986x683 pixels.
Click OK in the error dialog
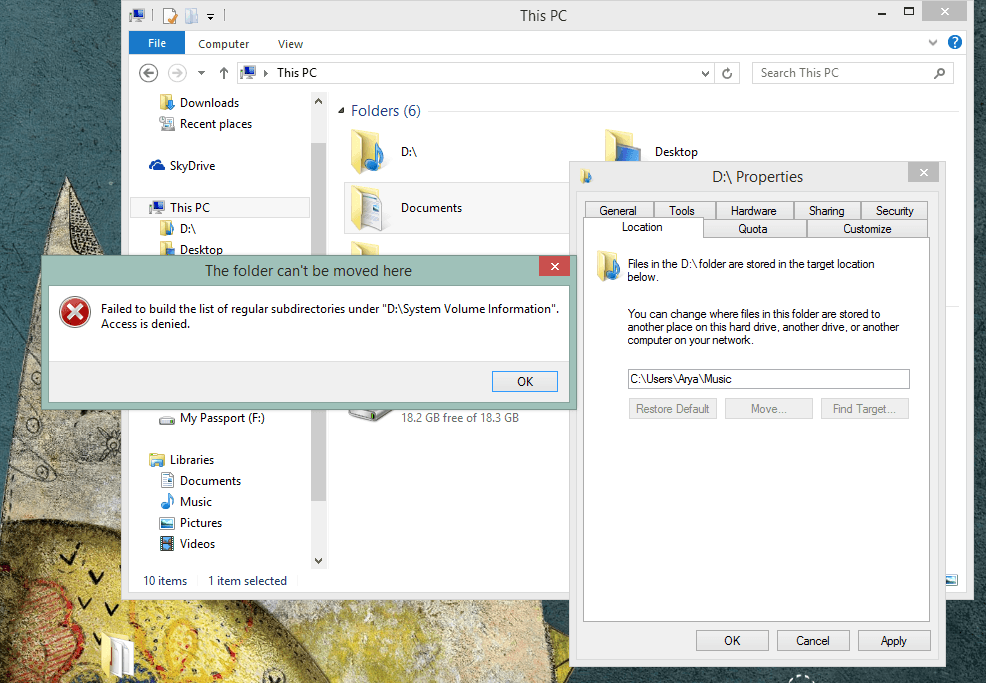[x=524, y=381]
